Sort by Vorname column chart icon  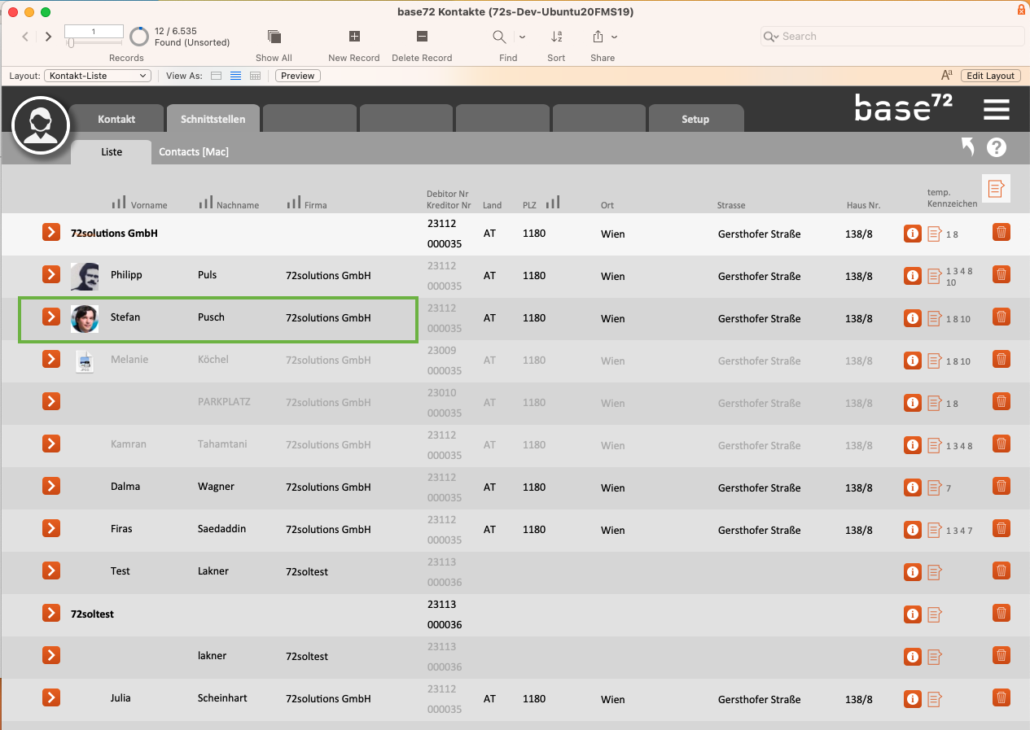[118, 202]
